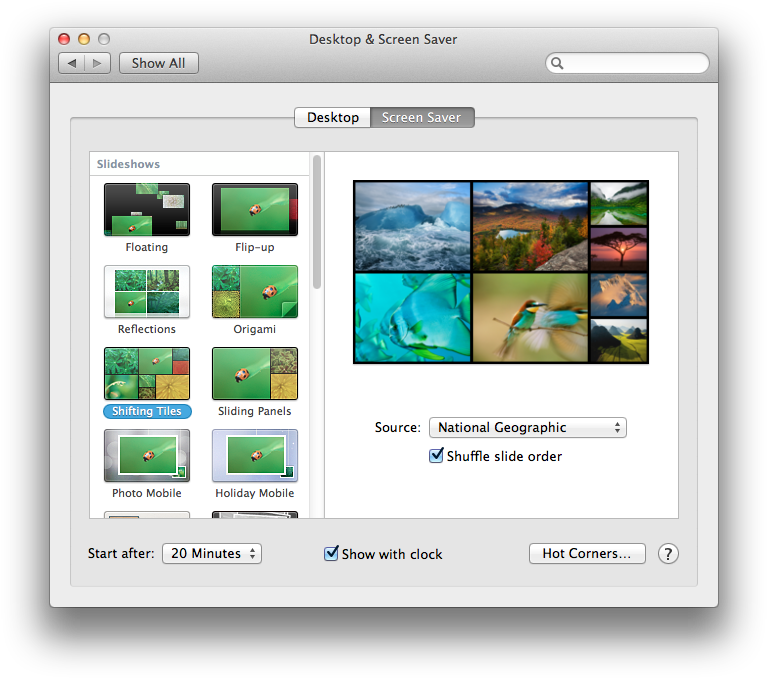Toggle the Shuffle slide order checkbox
The width and height of the screenshot is (767, 678).
point(436,455)
